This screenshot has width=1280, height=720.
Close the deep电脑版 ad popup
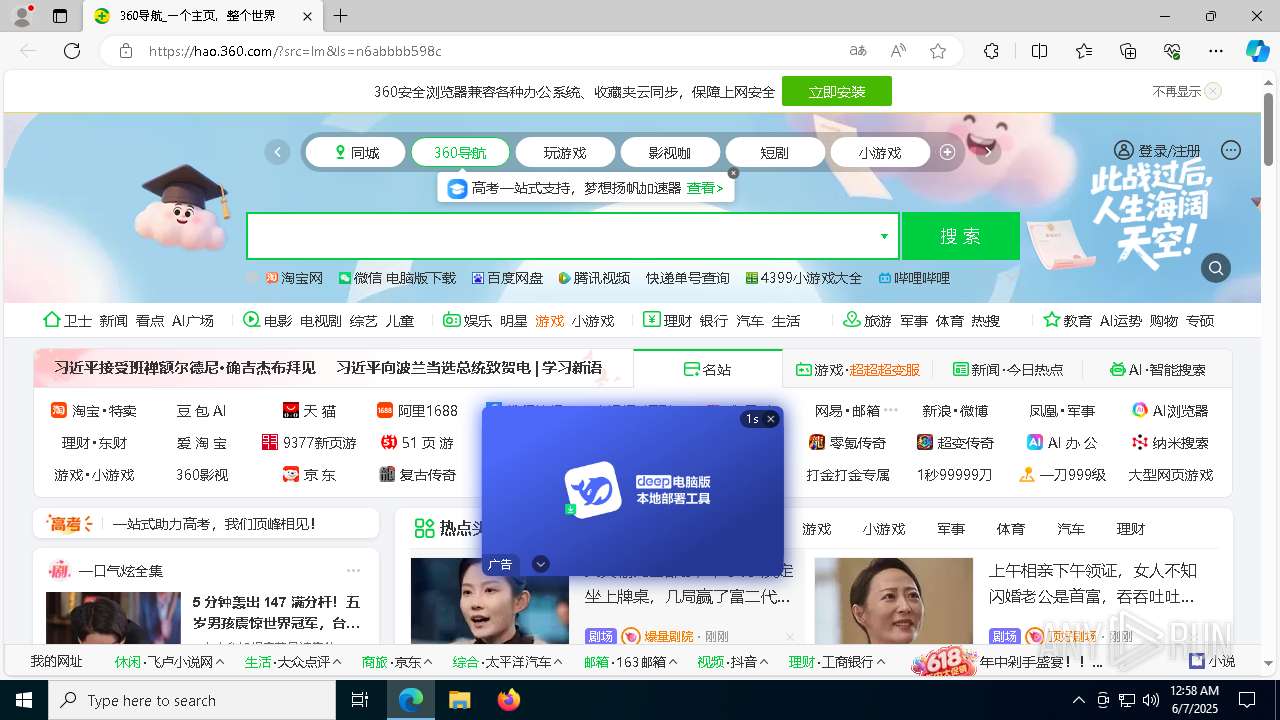(771, 419)
